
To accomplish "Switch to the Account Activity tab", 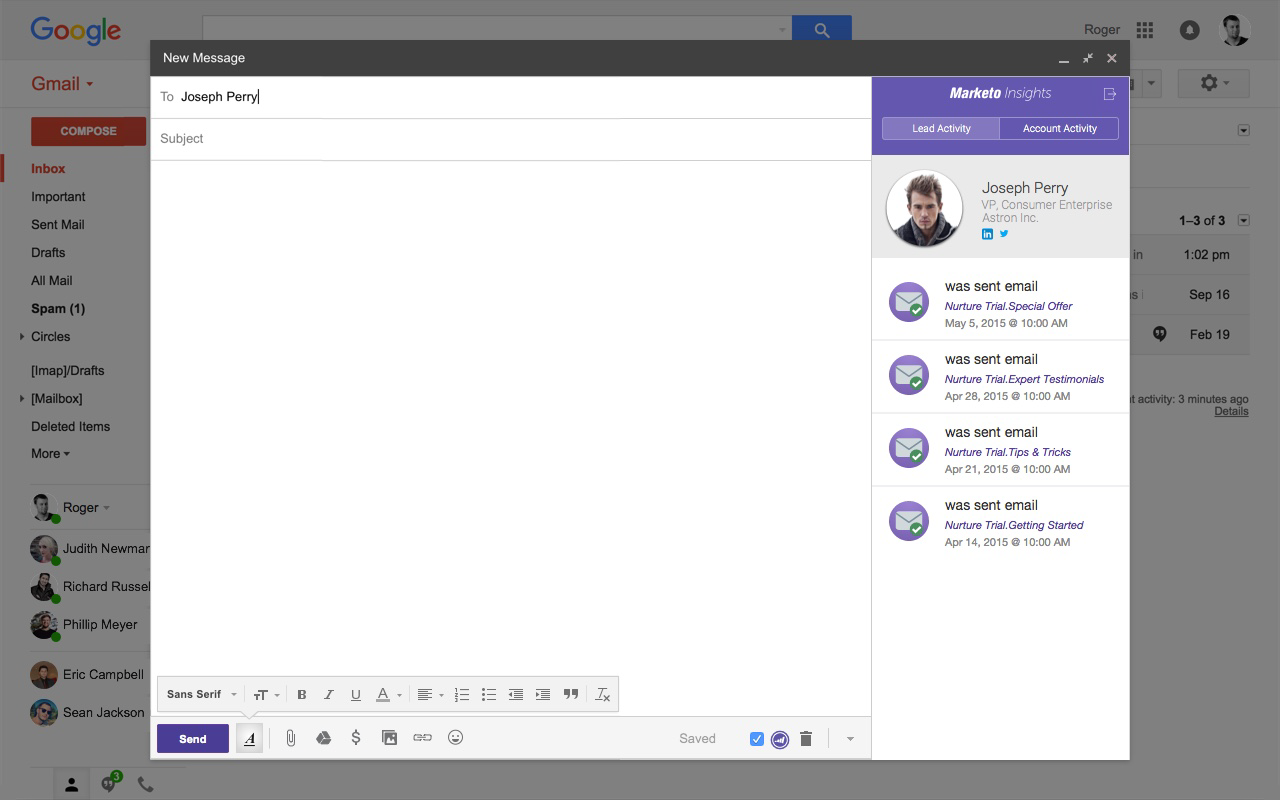I will 1059,128.
